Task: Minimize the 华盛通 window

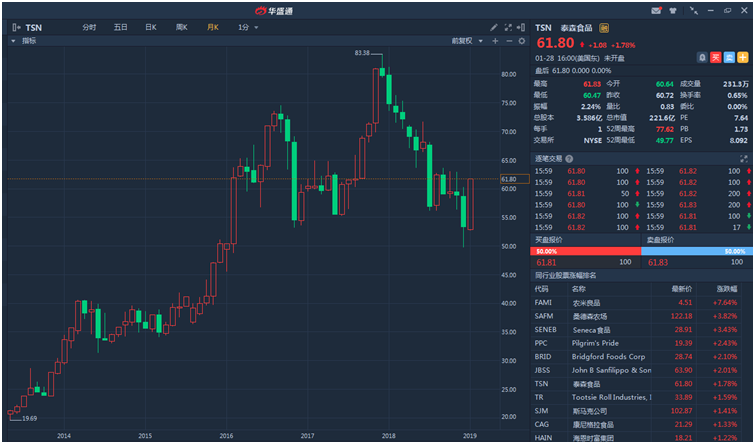Action: 711,11
